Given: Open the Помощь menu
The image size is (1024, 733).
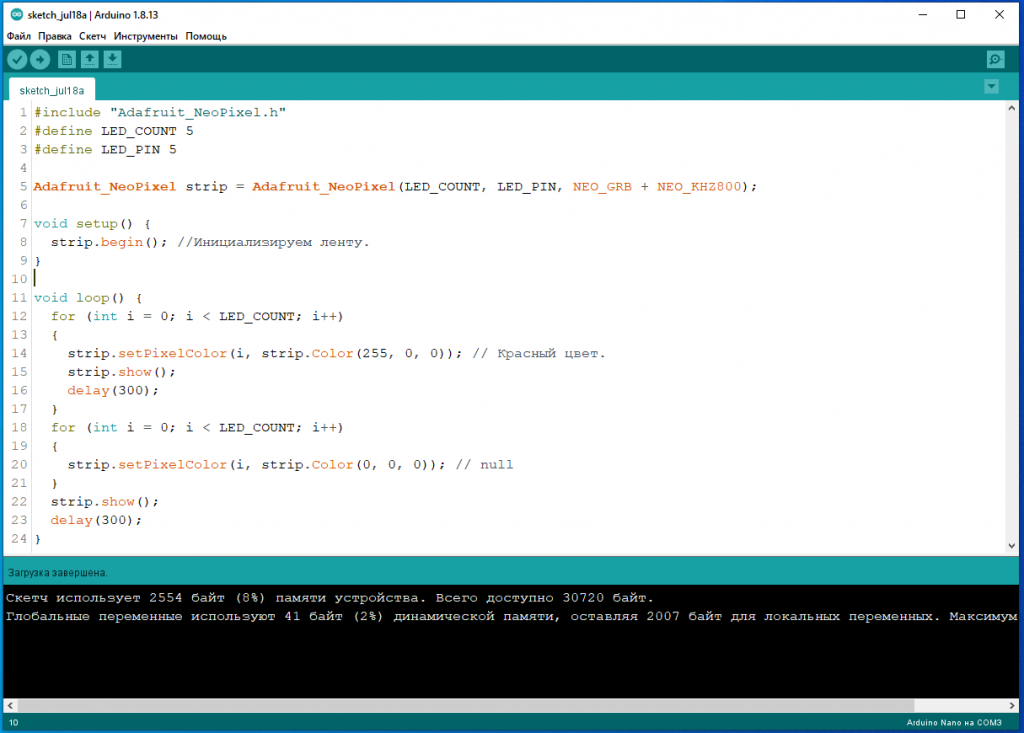Looking at the screenshot, I should click(x=206, y=36).
